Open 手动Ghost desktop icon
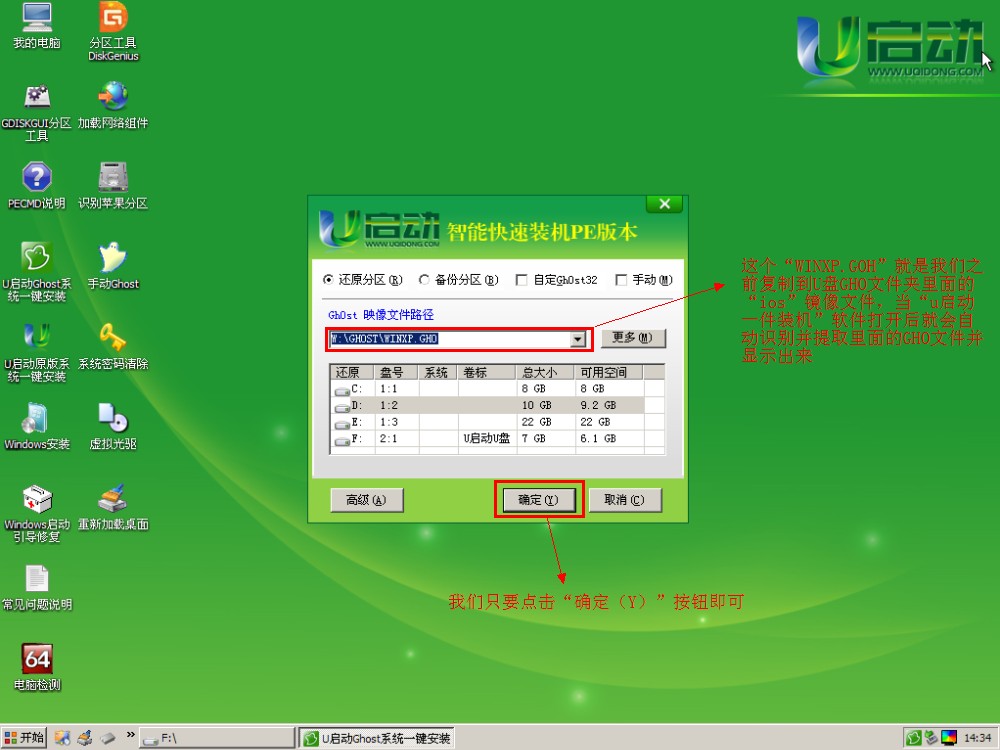Image resolution: width=1000 pixels, height=750 pixels. point(113,267)
